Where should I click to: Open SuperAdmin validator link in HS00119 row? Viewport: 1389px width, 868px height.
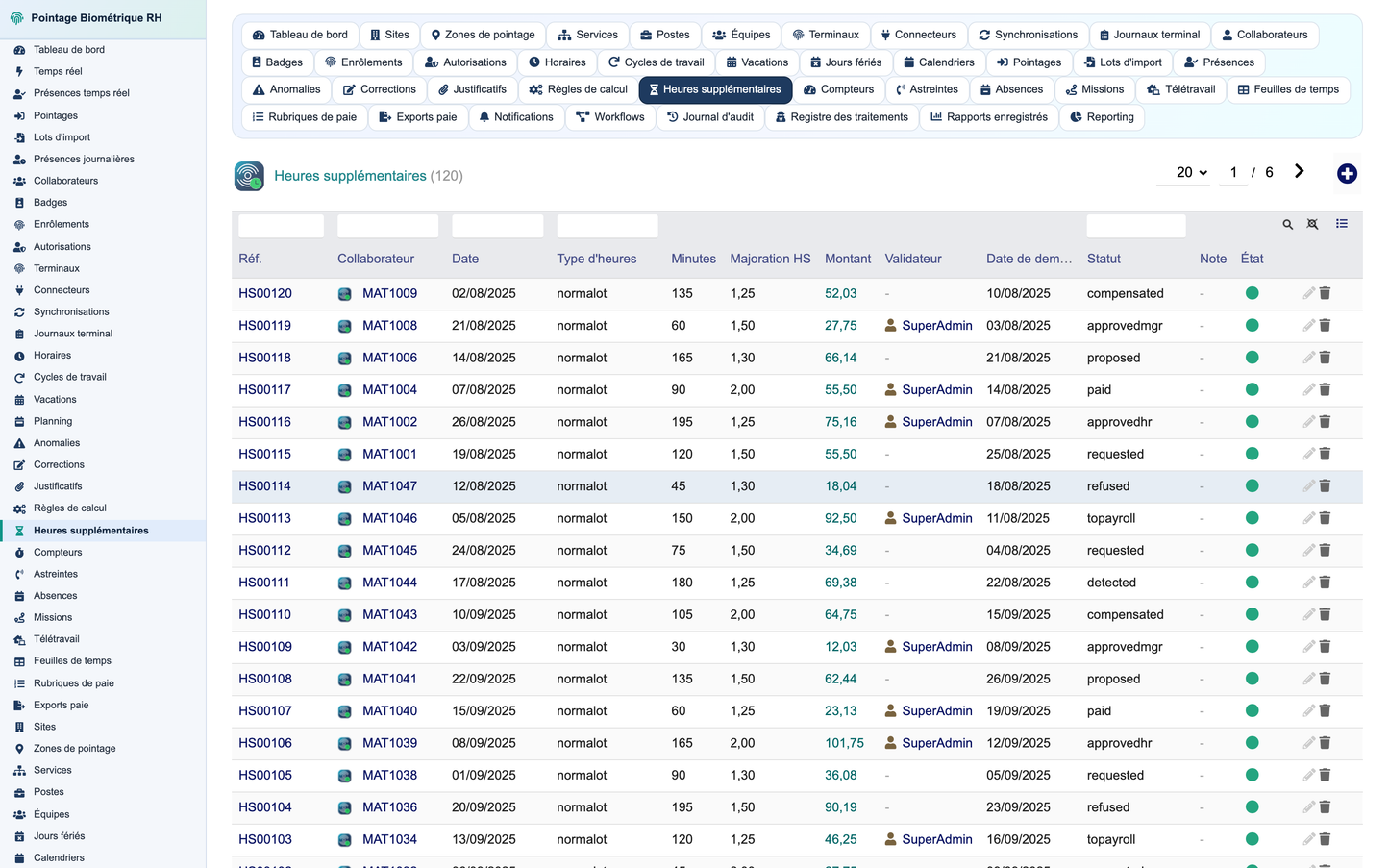(x=937, y=326)
